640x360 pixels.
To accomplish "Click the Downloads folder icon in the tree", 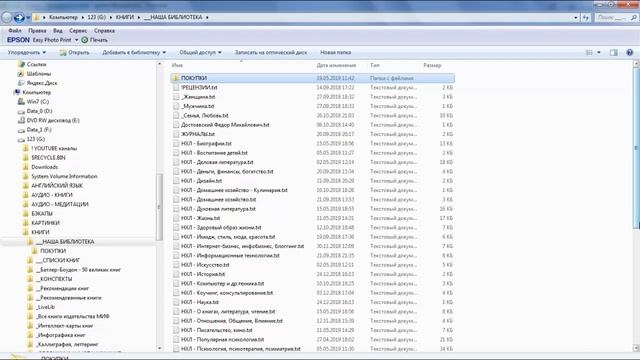I will click(26, 167).
